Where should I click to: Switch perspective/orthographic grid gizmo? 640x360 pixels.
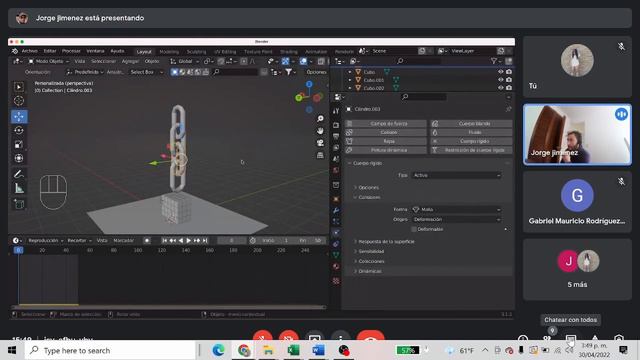pos(320,155)
